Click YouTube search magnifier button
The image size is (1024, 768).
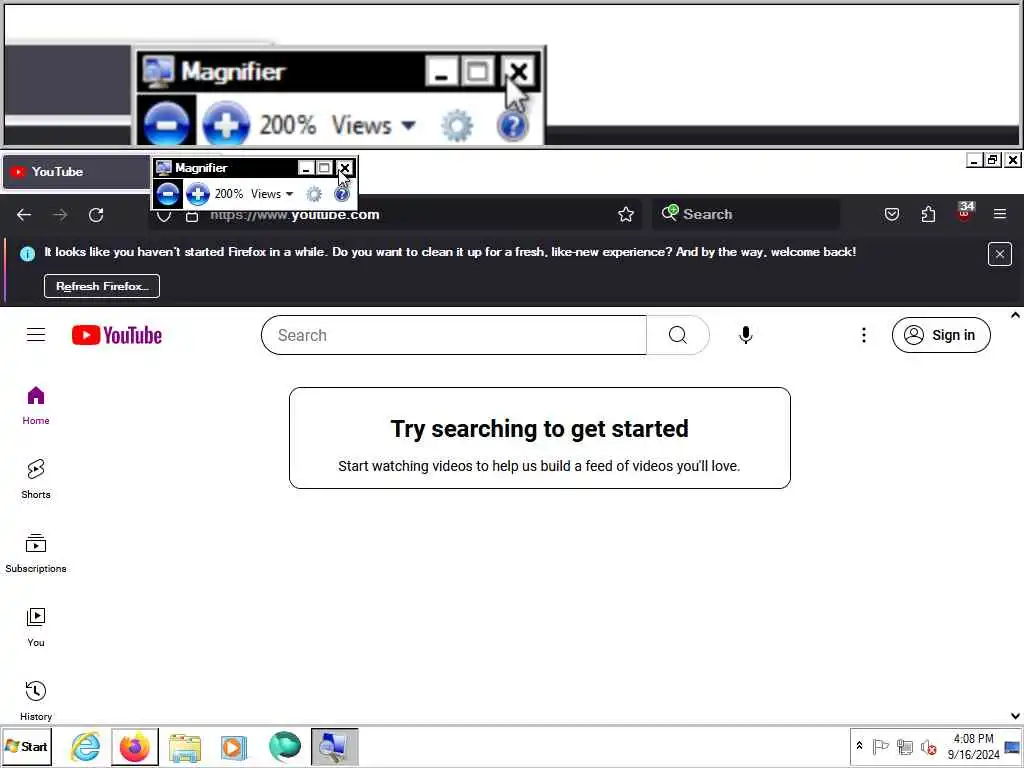(x=678, y=335)
